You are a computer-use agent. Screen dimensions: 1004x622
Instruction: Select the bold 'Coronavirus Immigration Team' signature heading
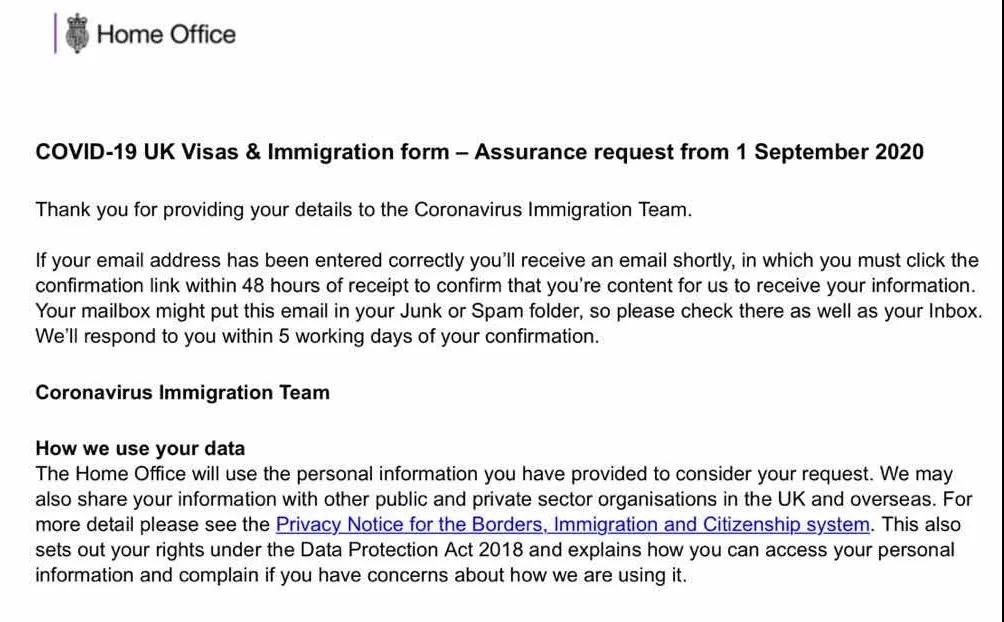pos(182,392)
